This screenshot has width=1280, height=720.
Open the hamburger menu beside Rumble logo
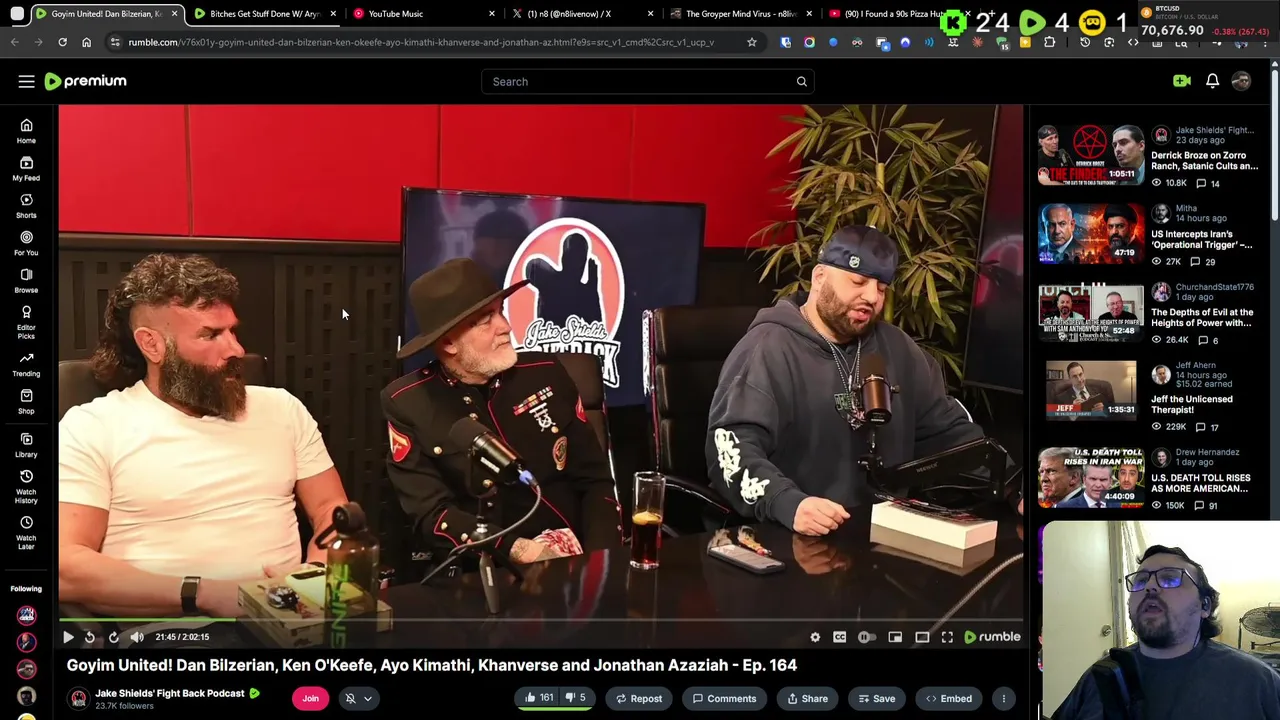point(26,81)
